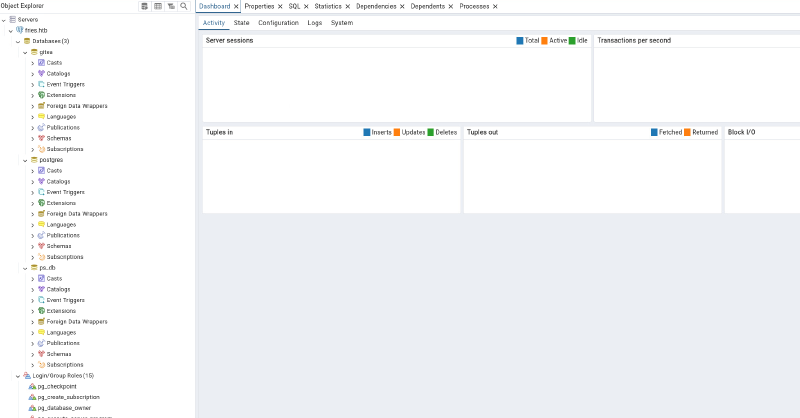The height and width of the screenshot is (418, 800).
Task: Select the Logs dashboard sub-tab
Action: tap(314, 23)
